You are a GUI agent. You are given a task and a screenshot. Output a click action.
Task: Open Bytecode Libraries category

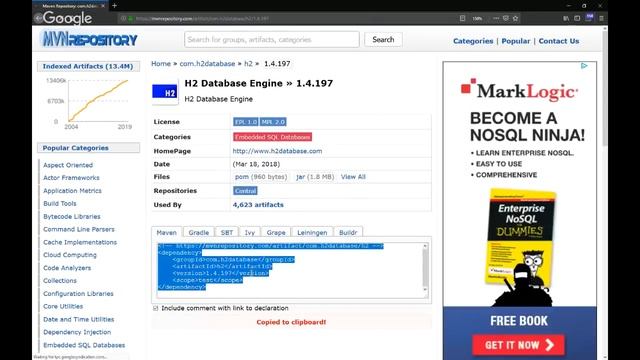click(71, 216)
